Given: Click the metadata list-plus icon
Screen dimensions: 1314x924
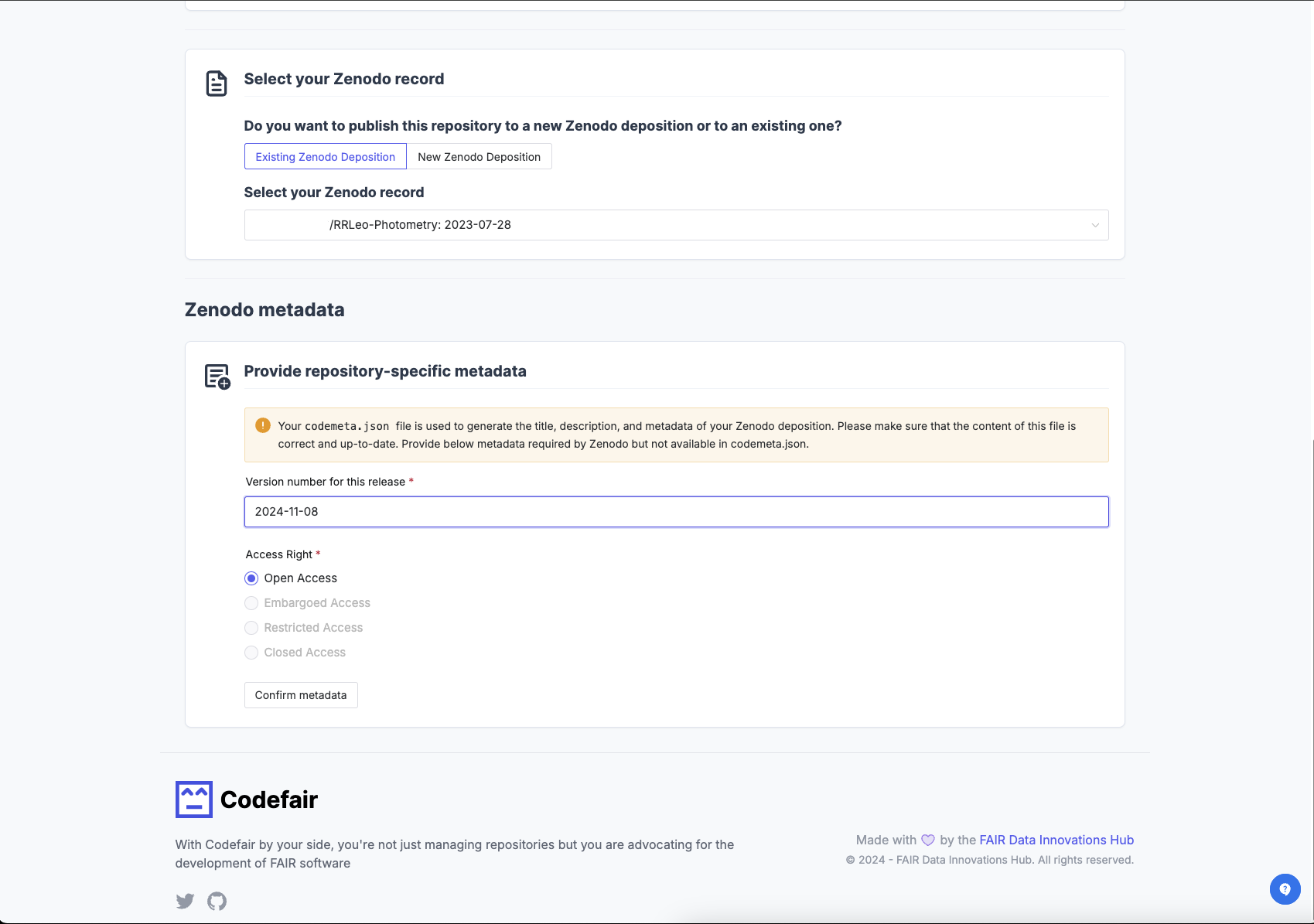Looking at the screenshot, I should pos(217,377).
